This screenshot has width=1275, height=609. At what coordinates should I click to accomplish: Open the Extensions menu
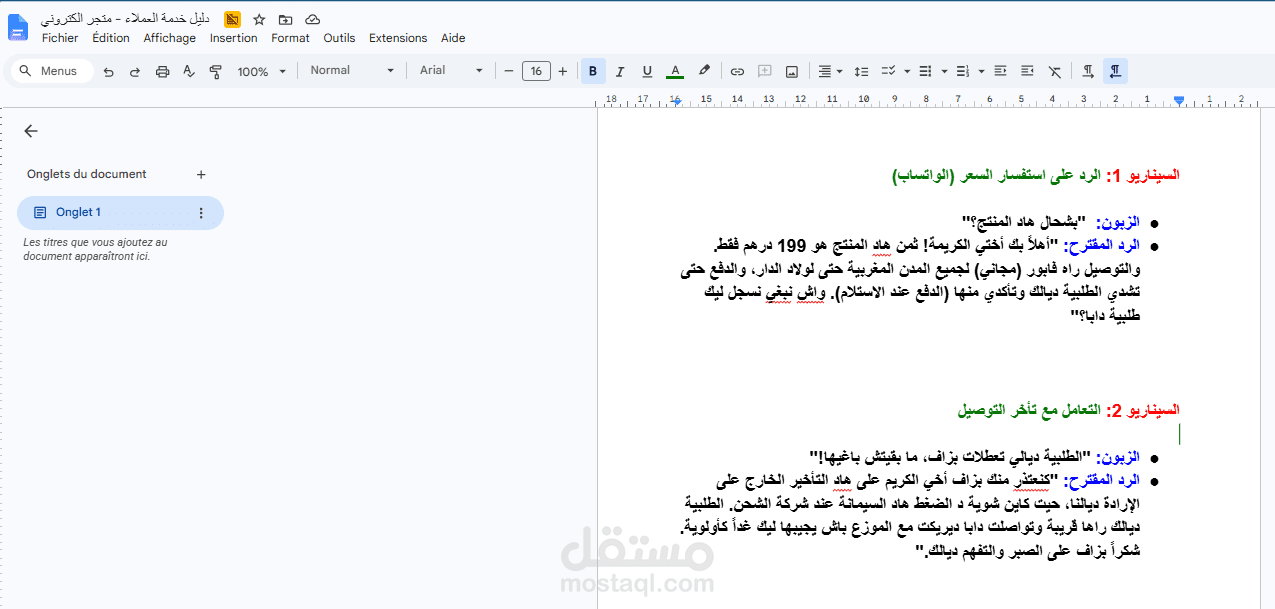click(398, 38)
